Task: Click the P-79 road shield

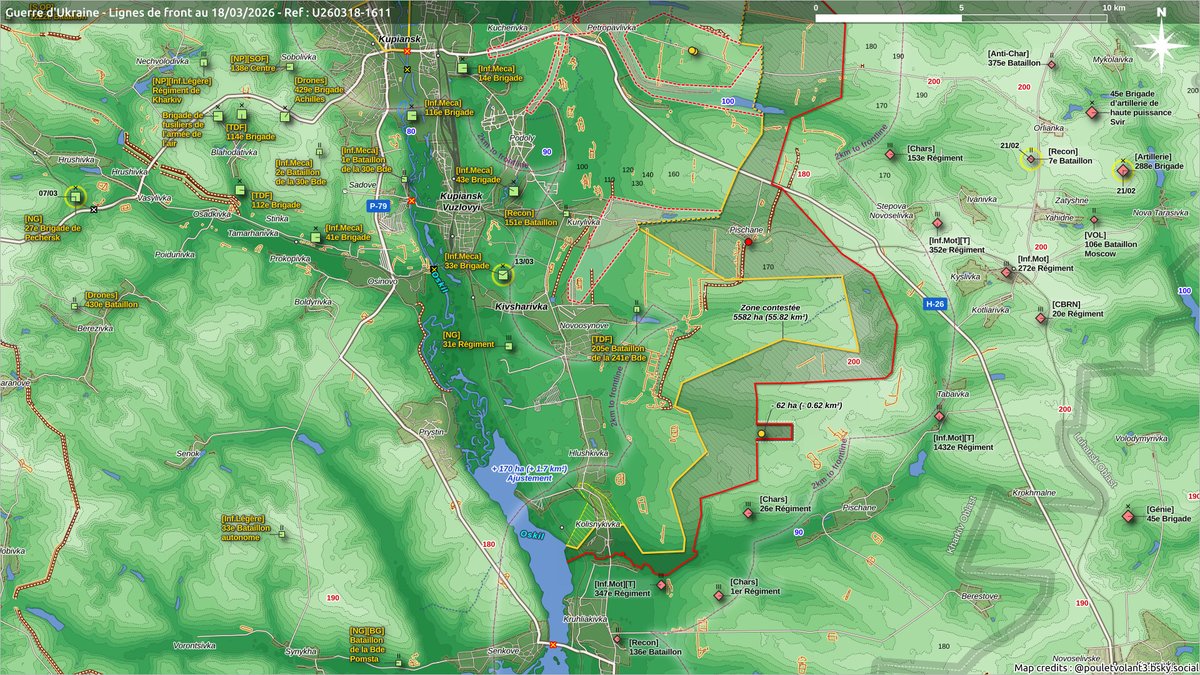Action: pos(377,205)
